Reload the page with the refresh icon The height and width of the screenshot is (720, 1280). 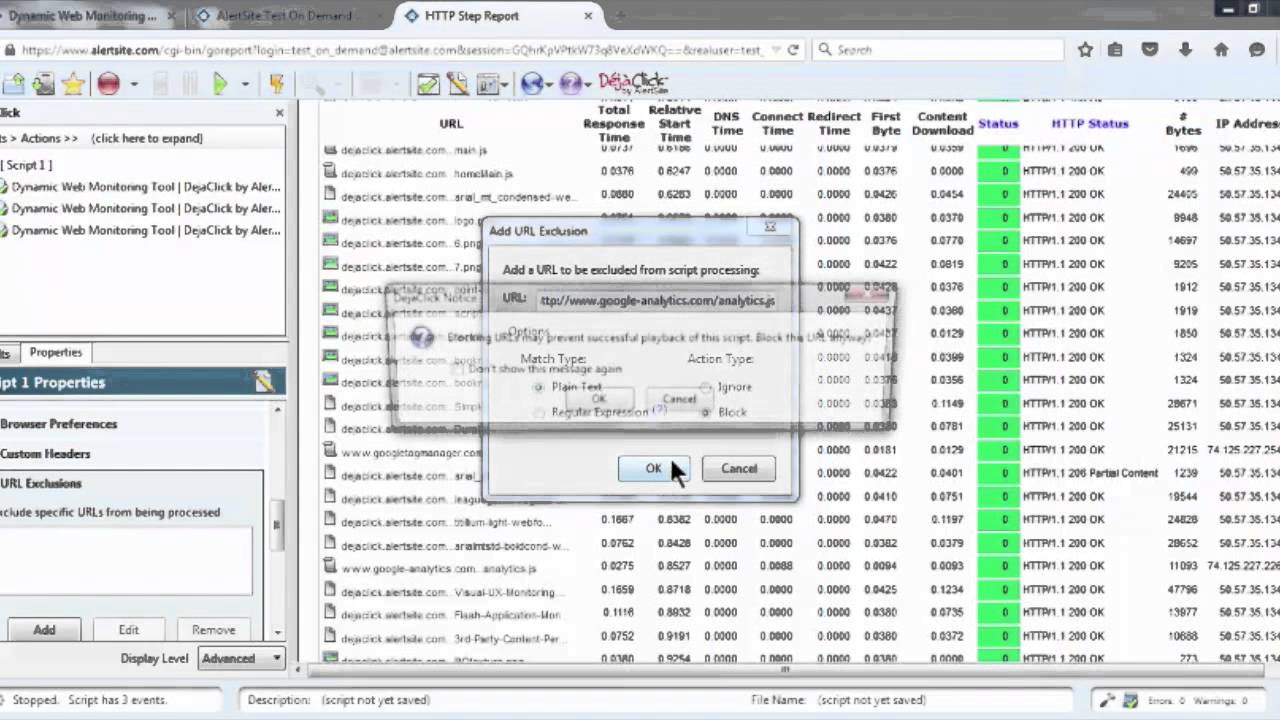pyautogui.click(x=793, y=50)
